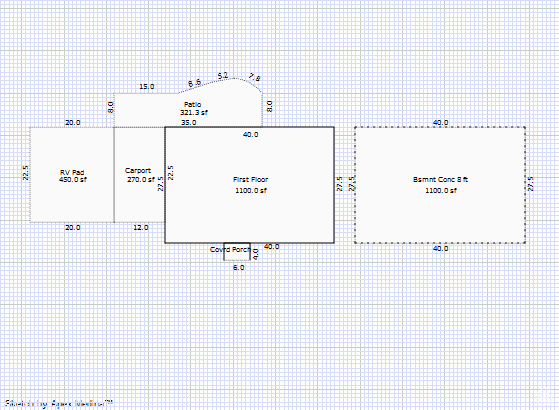Select the 4.0 porch depth dimension
Image resolution: width=559 pixels, height=410 pixels.
click(255, 254)
